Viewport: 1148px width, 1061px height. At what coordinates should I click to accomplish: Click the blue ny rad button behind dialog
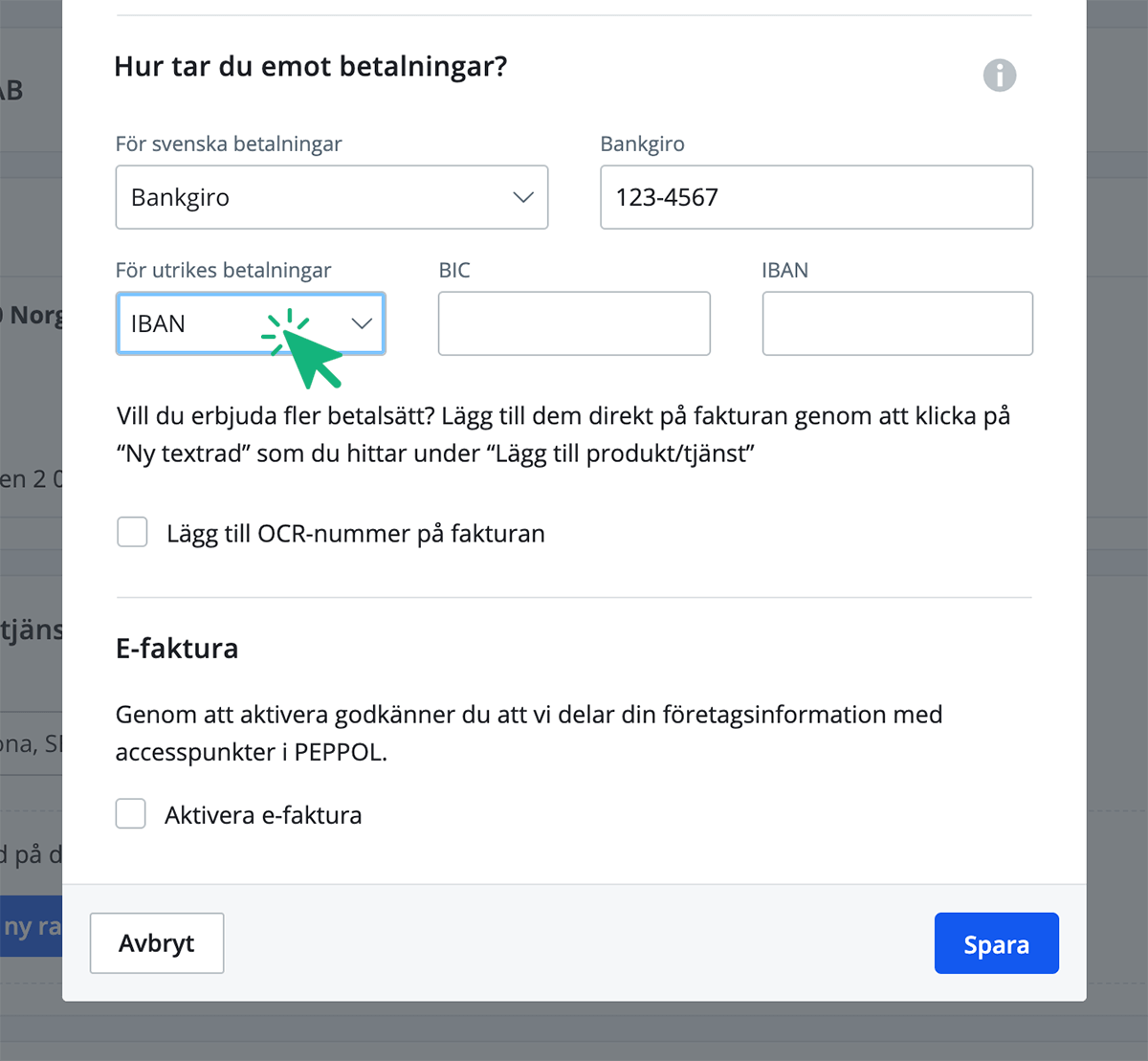(31, 925)
